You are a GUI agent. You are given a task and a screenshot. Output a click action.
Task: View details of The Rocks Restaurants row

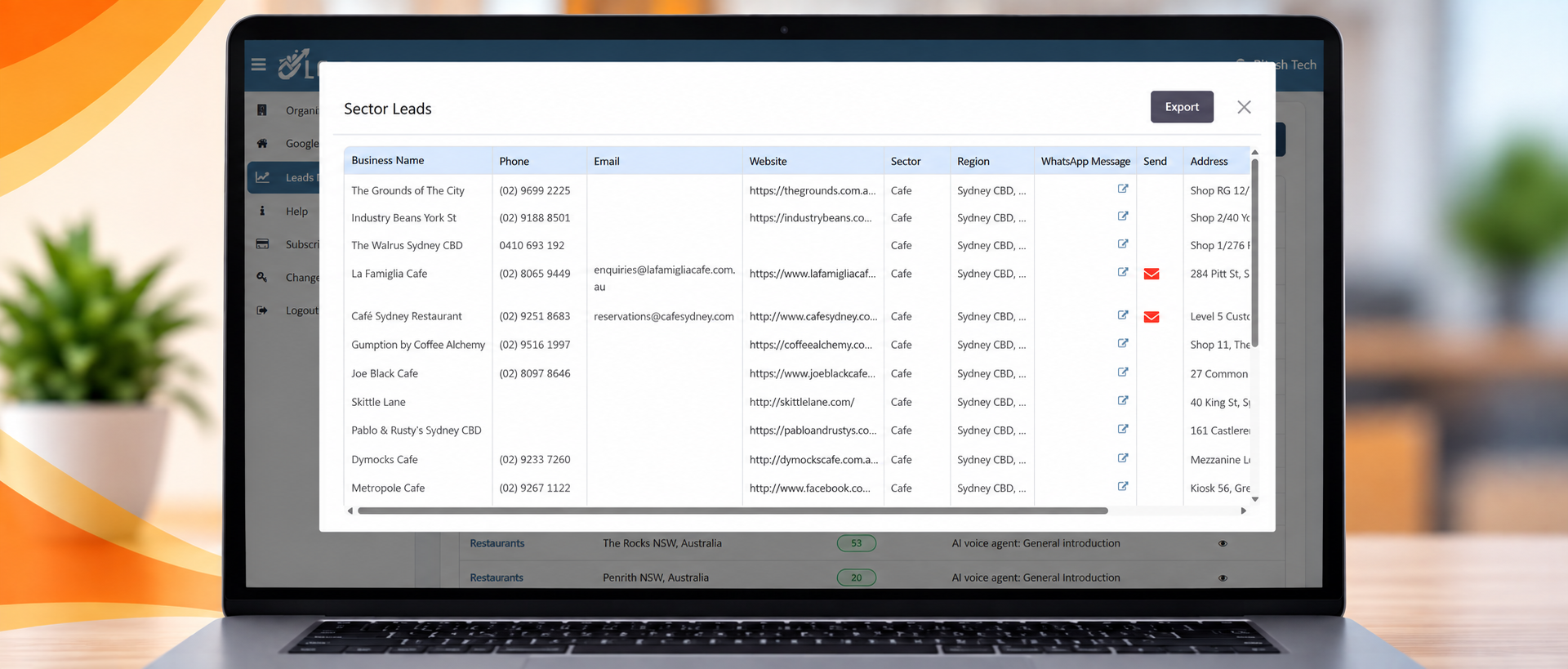[x=1223, y=543]
